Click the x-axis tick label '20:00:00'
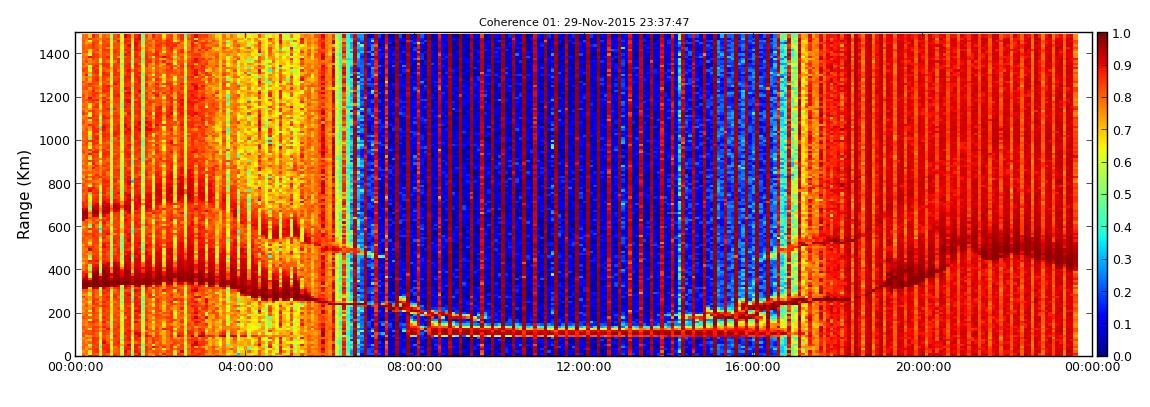 click(x=924, y=367)
